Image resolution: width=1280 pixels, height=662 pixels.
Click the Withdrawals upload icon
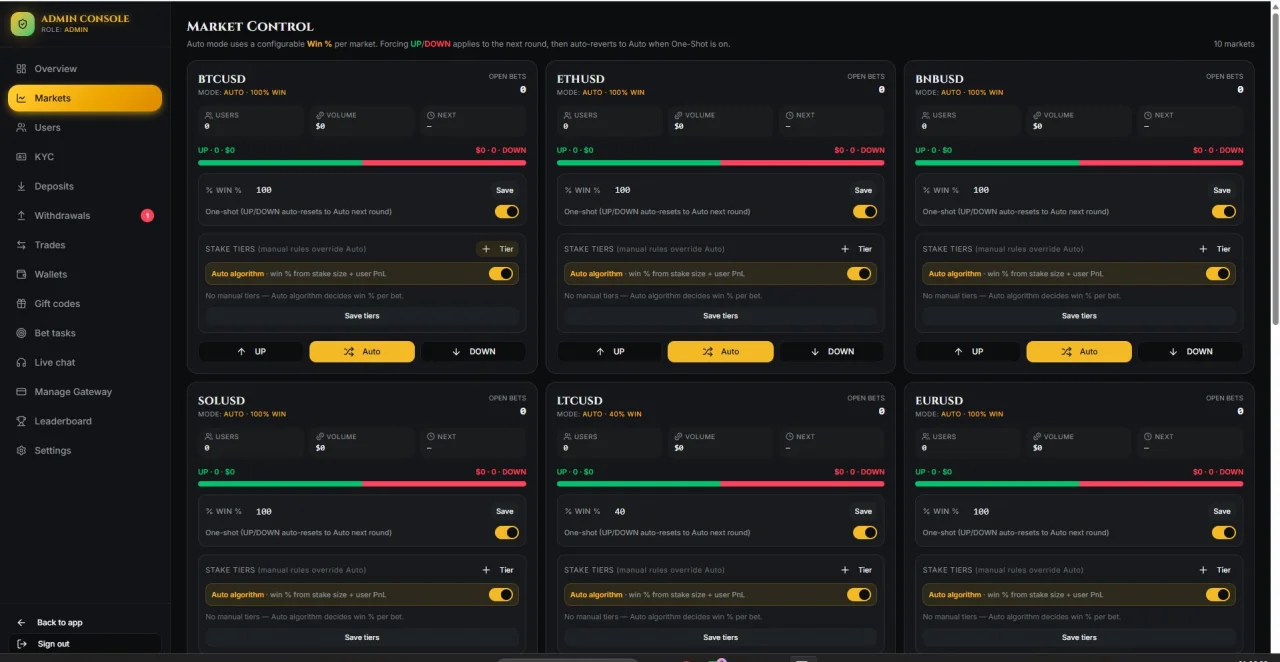tap(21, 215)
